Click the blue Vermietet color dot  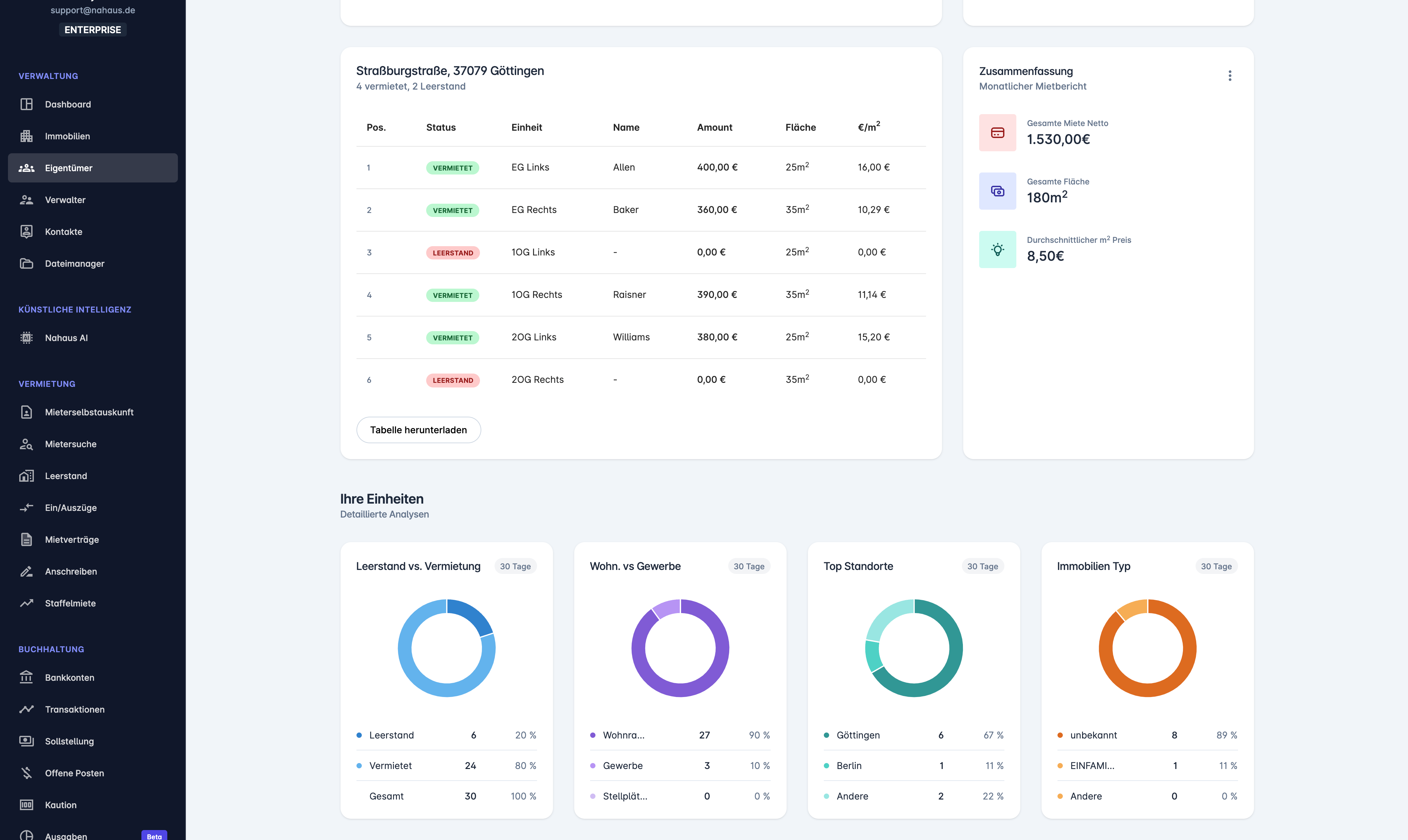(359, 765)
